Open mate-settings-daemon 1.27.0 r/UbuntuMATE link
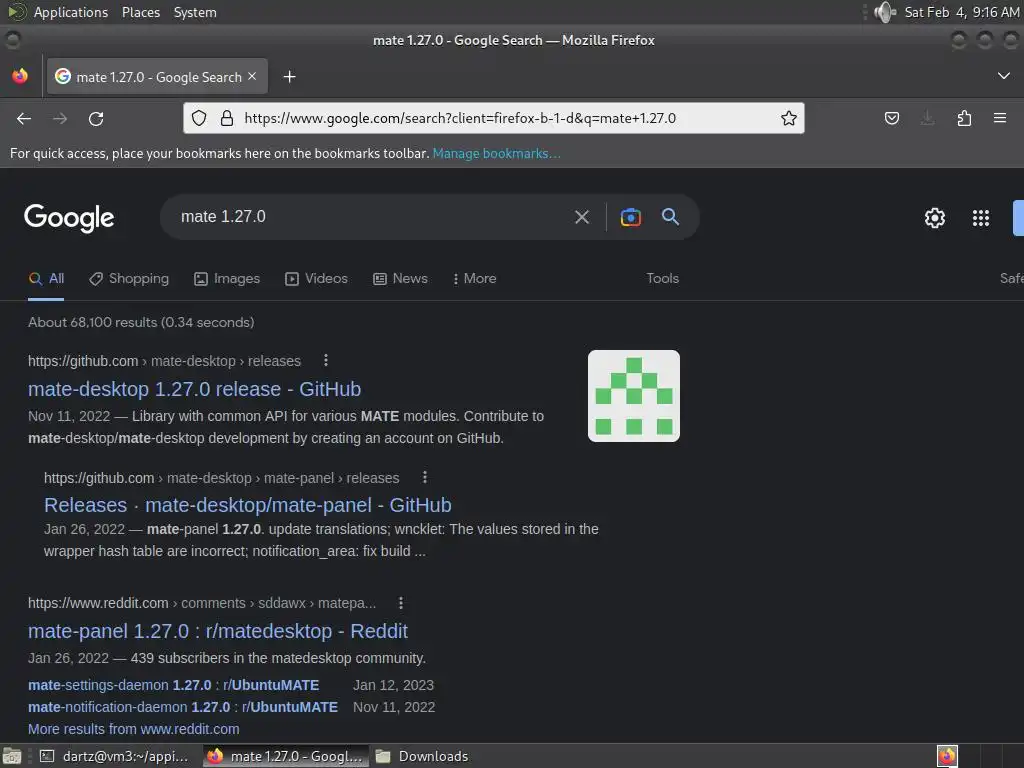 174,685
